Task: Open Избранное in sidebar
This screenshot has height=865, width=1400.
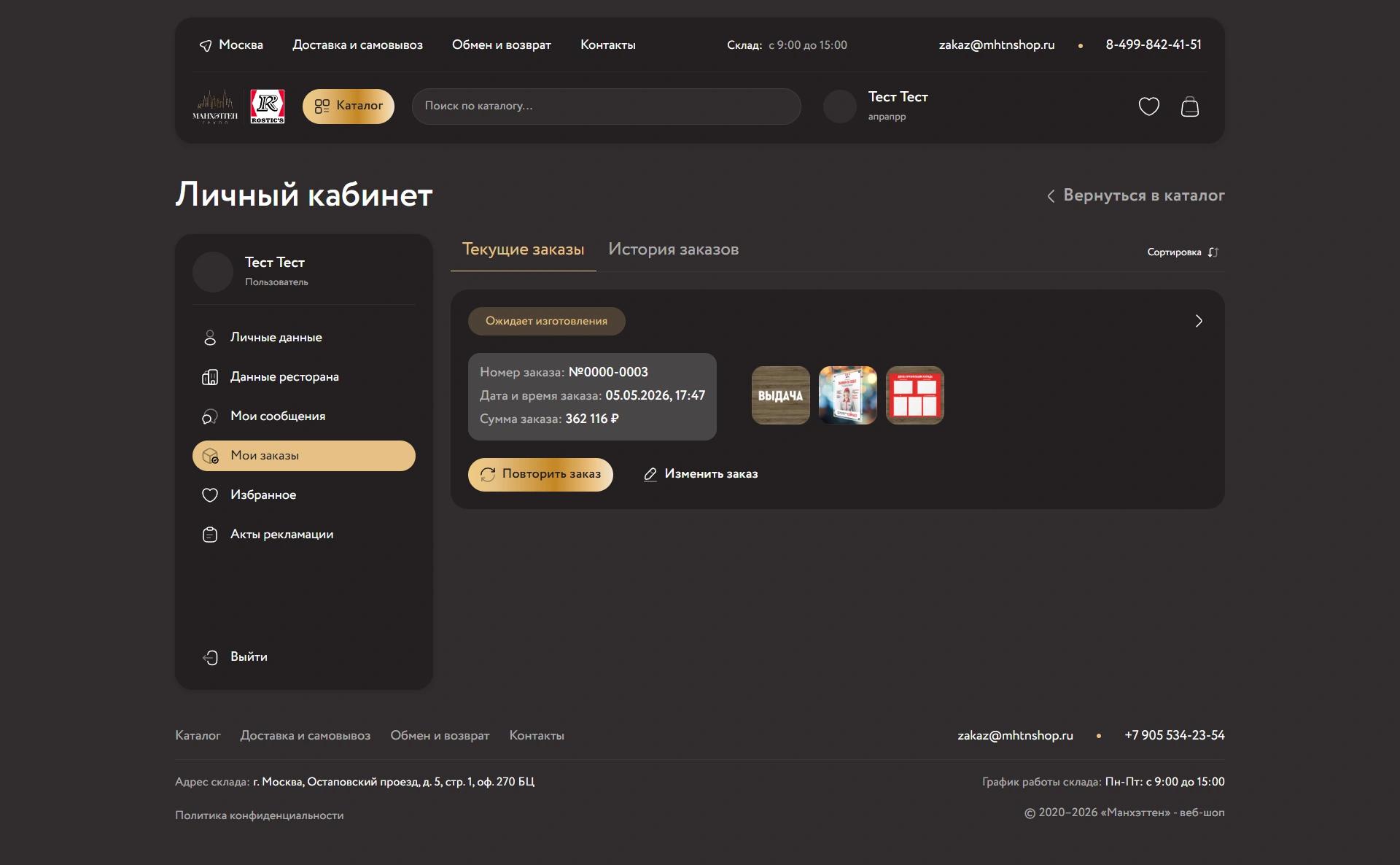Action: pos(304,495)
